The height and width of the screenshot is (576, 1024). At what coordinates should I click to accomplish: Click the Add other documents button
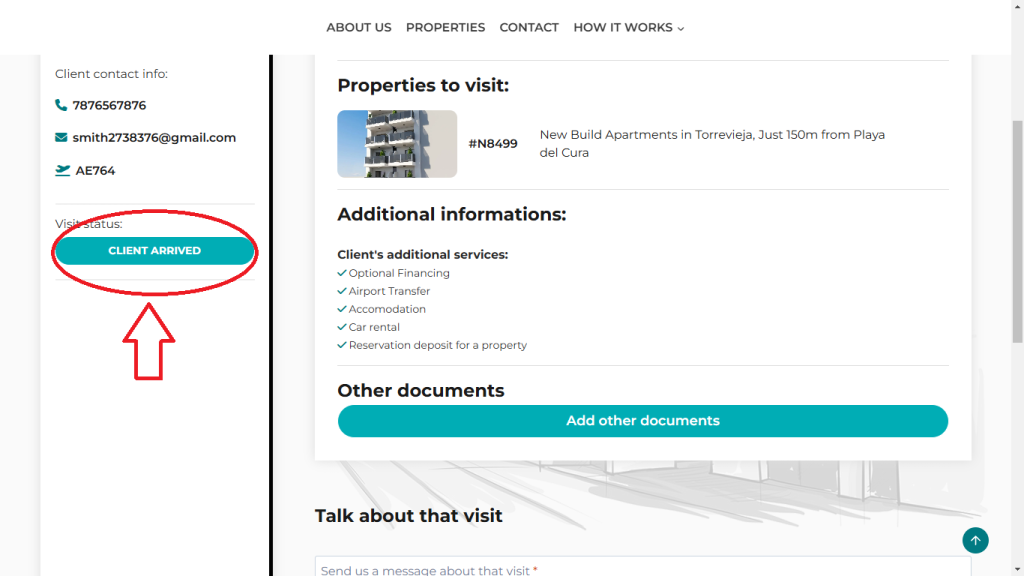pos(642,421)
